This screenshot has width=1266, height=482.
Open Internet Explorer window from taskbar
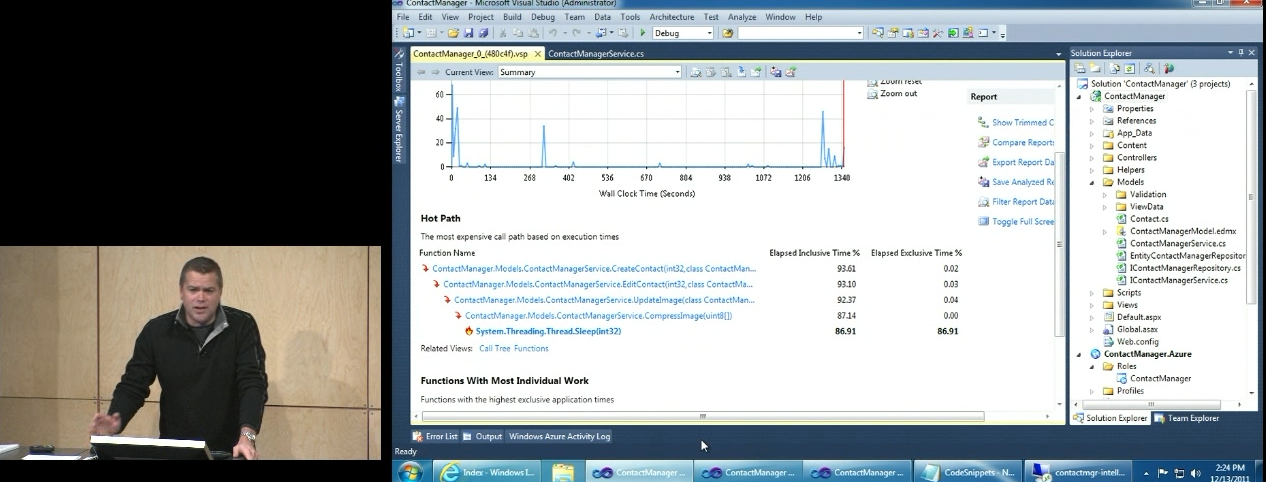489,472
